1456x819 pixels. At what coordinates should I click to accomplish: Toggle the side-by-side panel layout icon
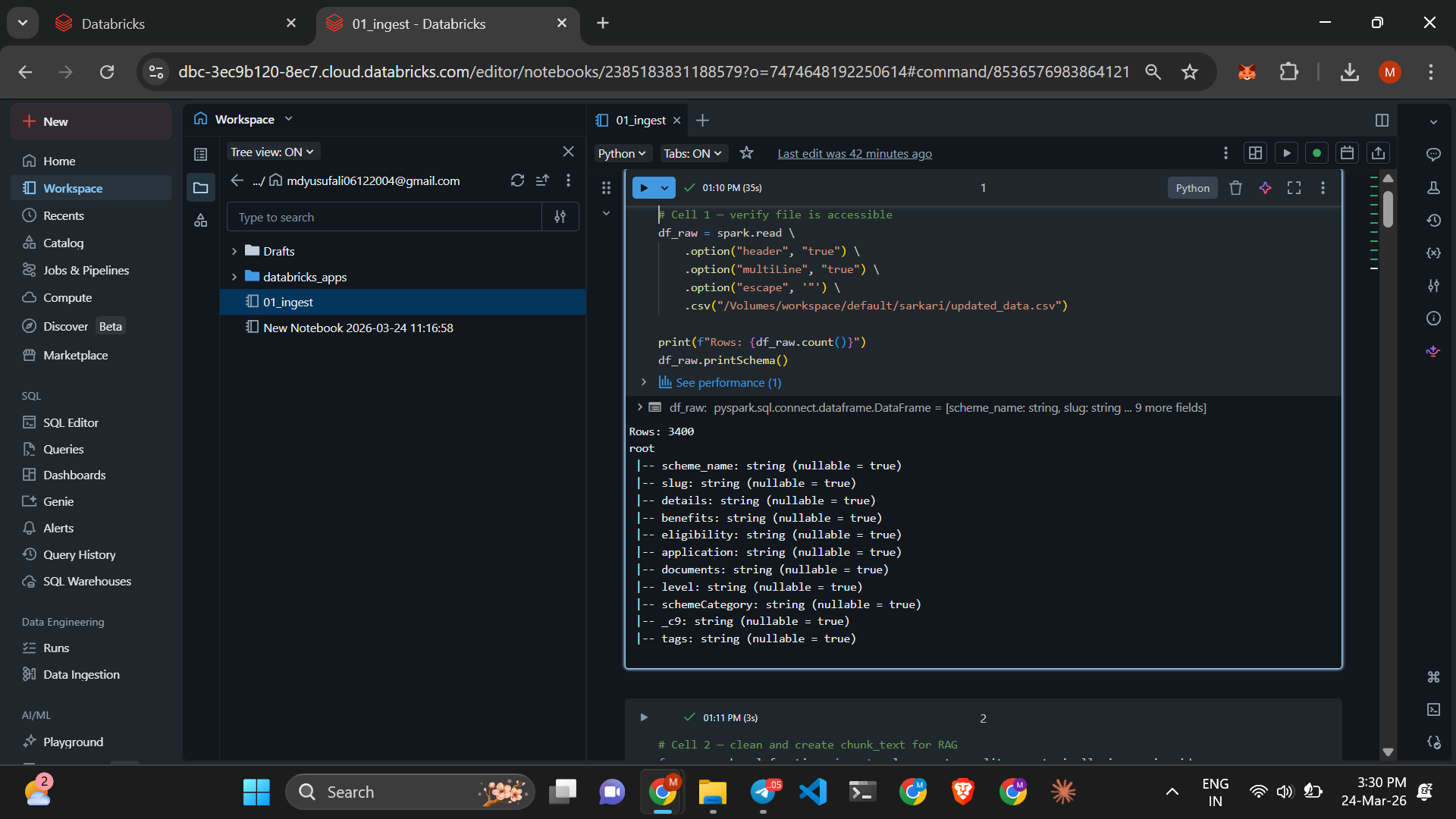(1382, 121)
